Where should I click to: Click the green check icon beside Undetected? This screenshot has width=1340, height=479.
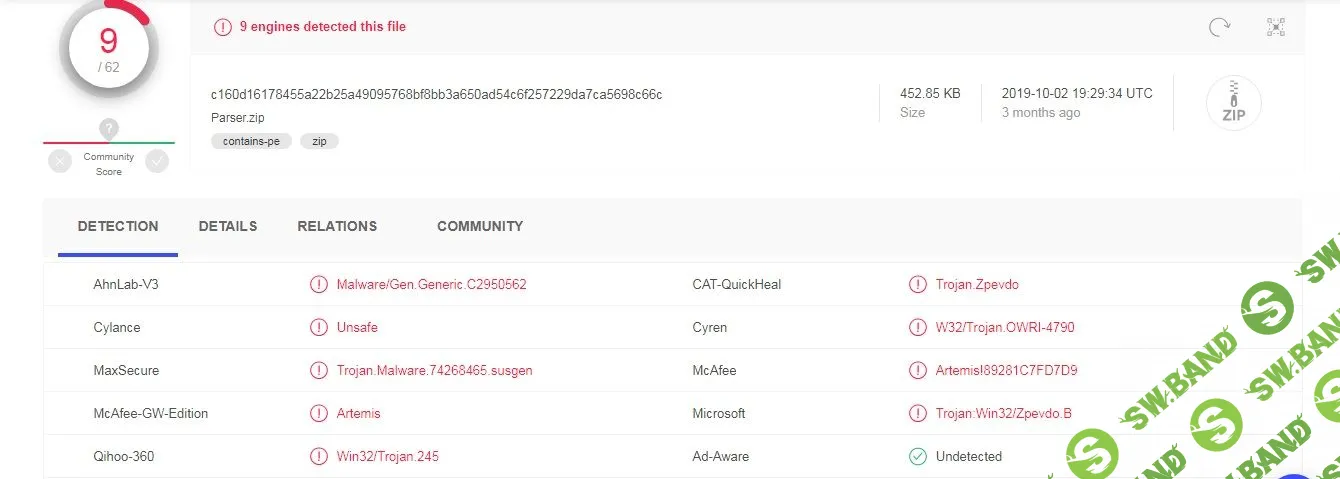tap(917, 456)
